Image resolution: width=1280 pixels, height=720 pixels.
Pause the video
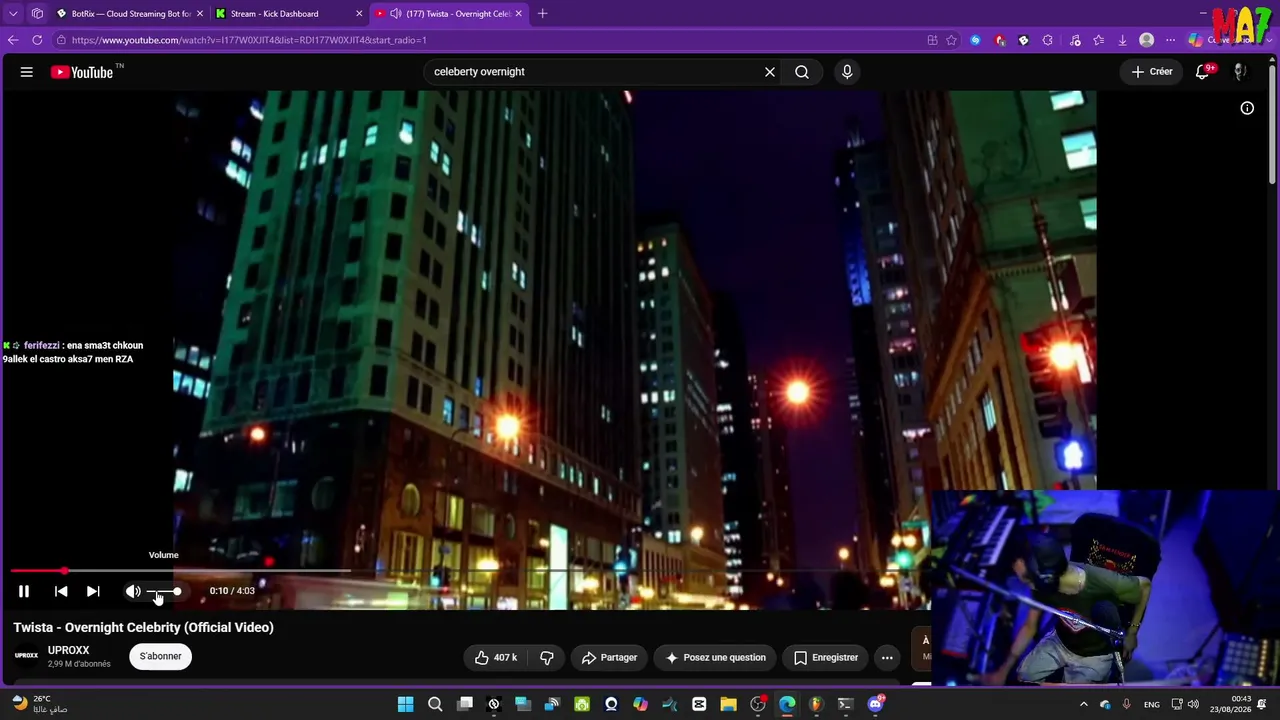pyautogui.click(x=24, y=591)
